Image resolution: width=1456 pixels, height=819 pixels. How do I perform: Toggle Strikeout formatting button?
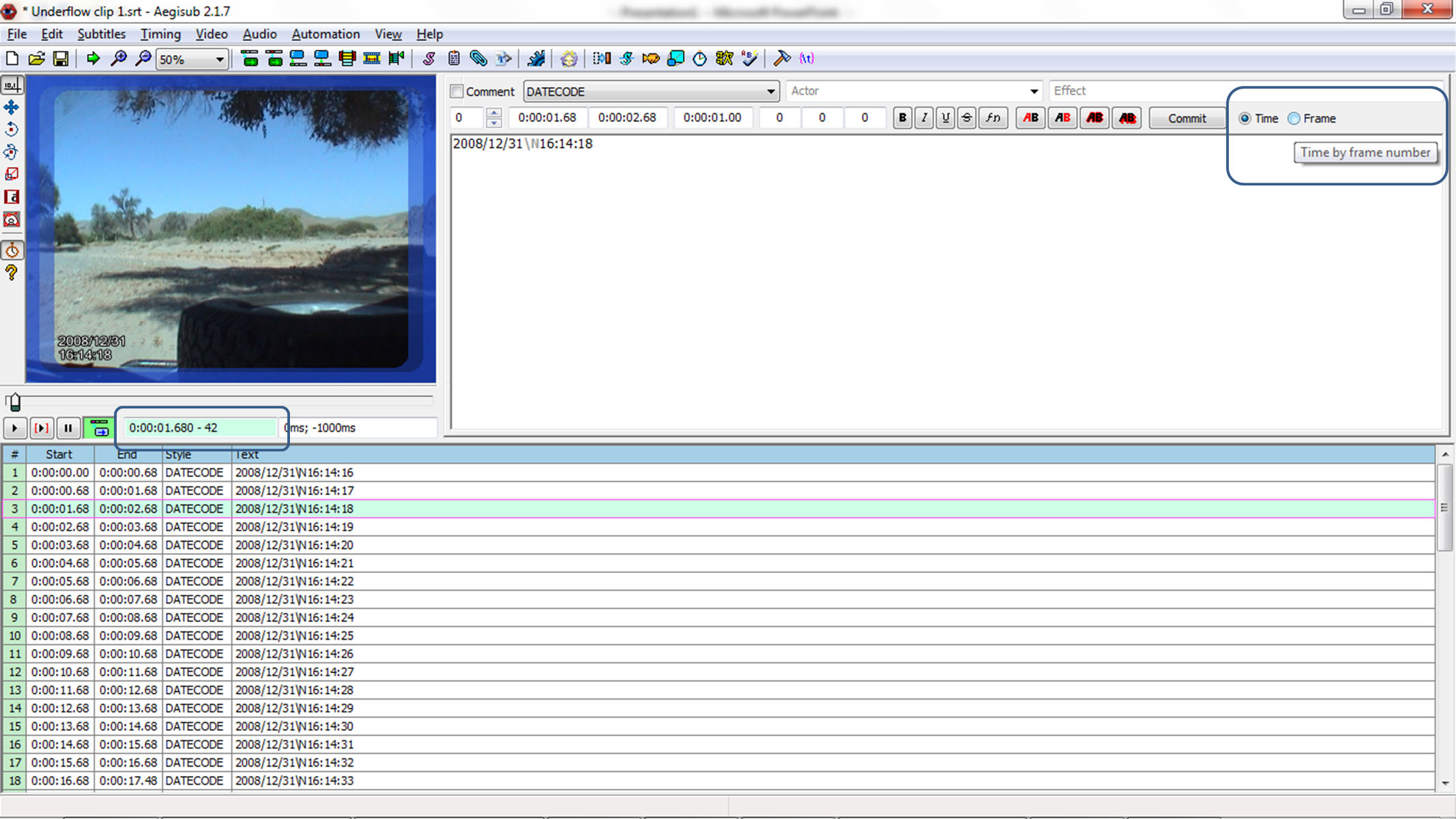click(966, 118)
